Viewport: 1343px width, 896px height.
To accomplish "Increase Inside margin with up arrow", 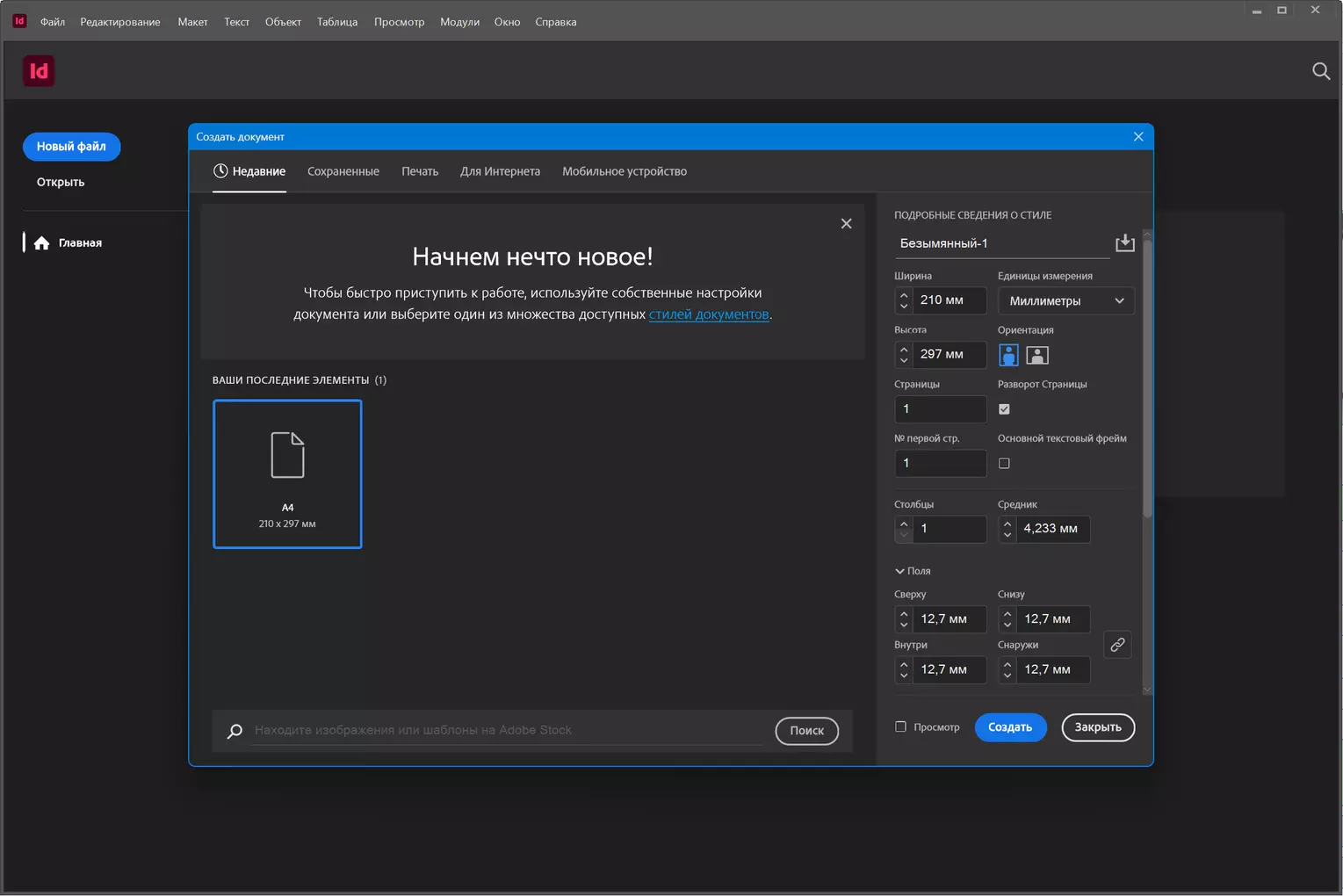I will tap(904, 664).
